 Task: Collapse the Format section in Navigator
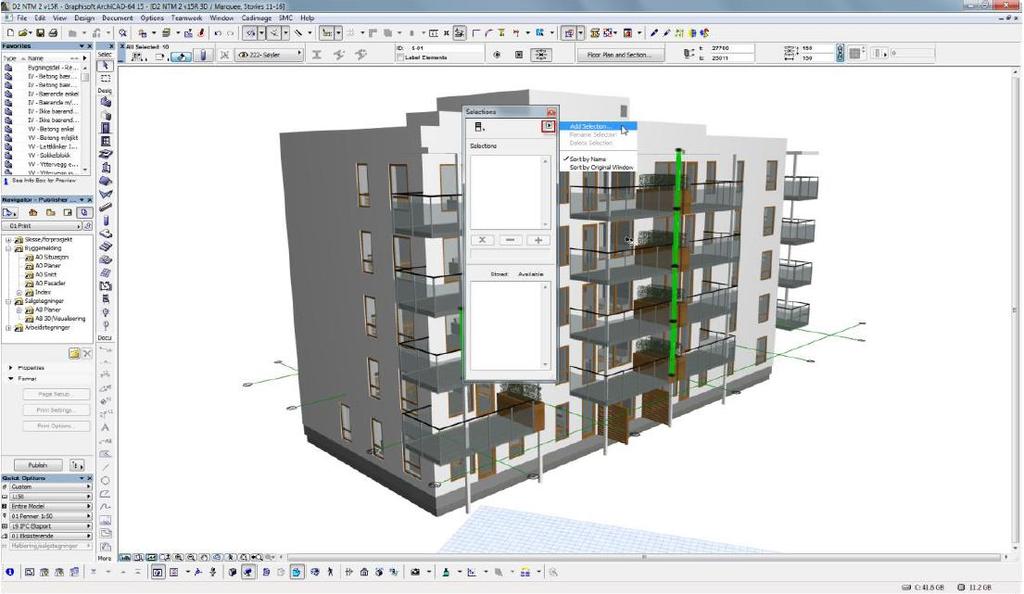point(10,379)
